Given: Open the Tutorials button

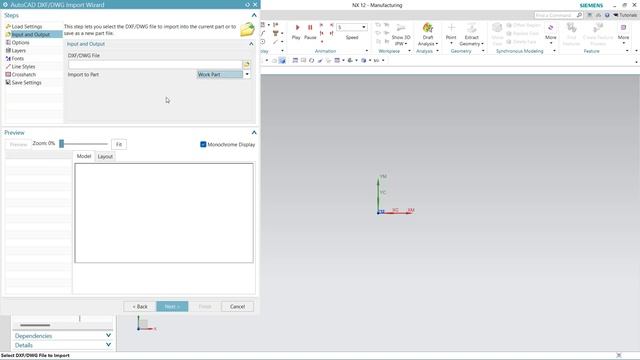Looking at the screenshot, I should coord(625,15).
